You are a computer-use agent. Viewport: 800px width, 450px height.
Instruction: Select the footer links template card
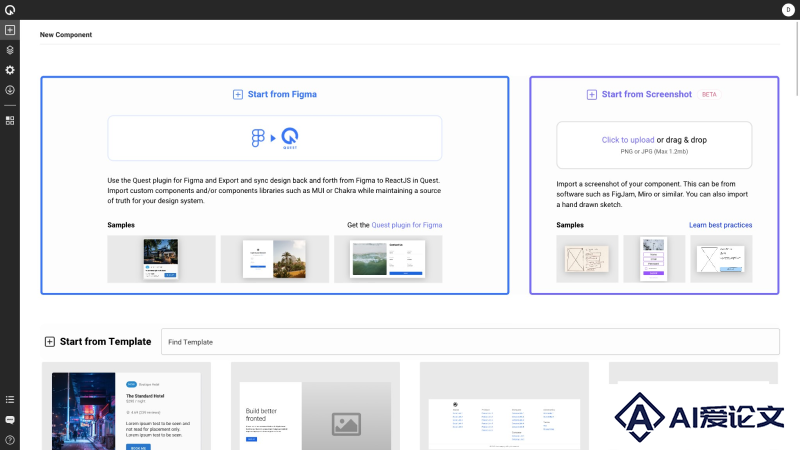pos(504,406)
